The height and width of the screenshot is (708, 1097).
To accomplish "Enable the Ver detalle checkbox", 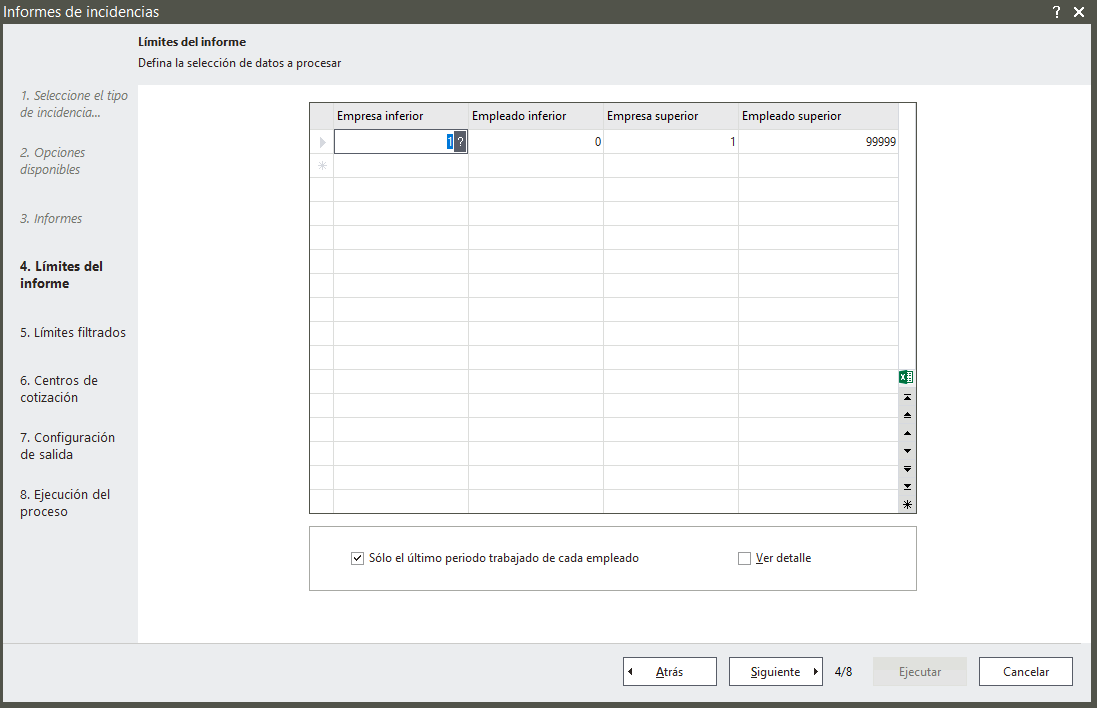I will 744,558.
